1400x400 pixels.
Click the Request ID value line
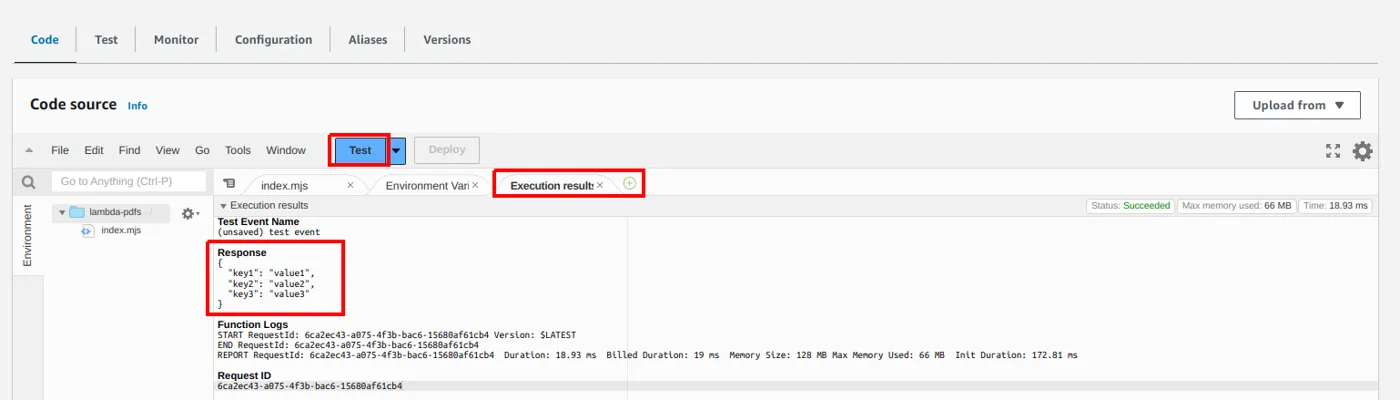[310, 386]
